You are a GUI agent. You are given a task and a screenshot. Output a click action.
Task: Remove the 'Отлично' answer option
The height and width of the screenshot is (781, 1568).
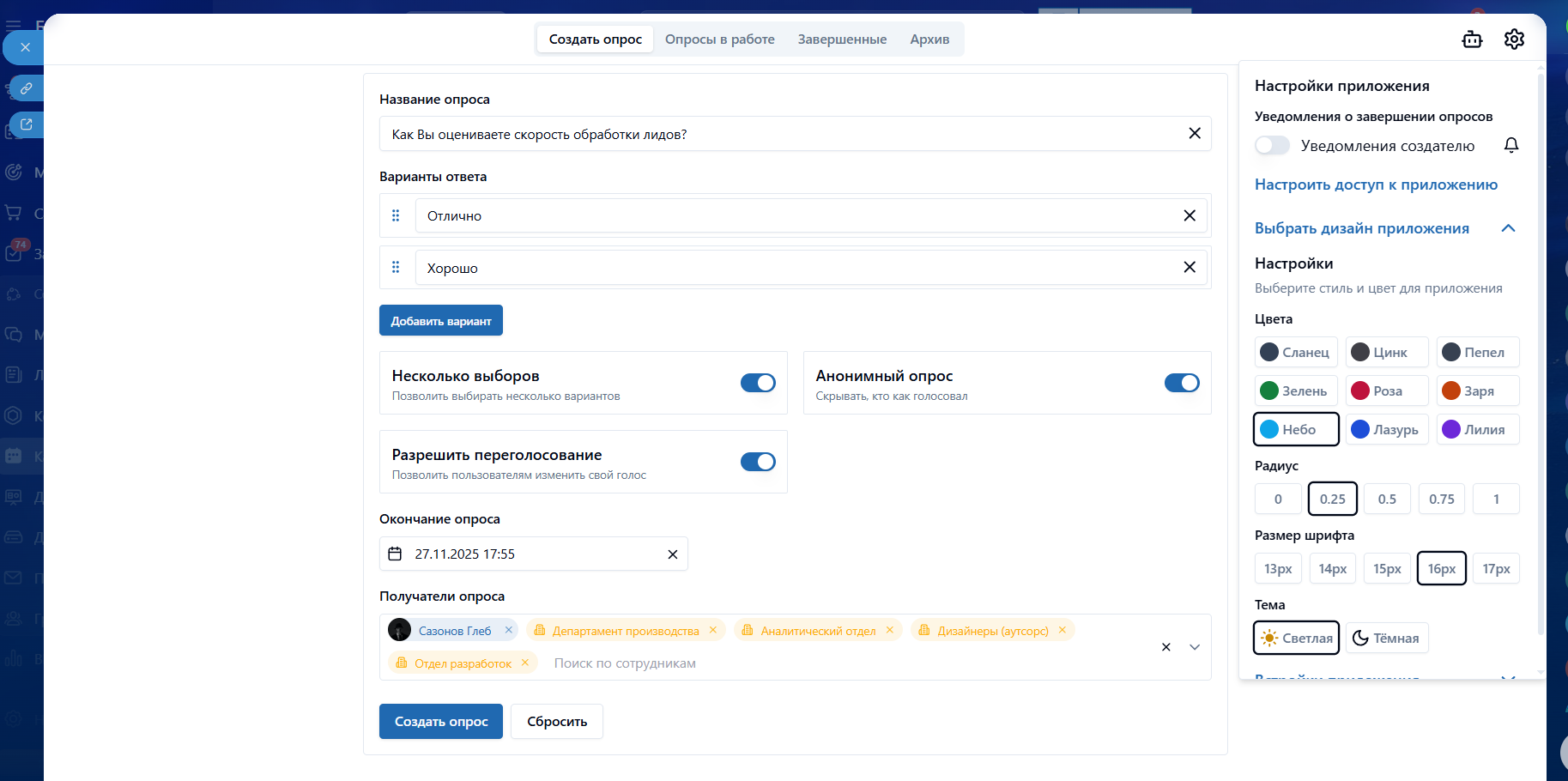(1189, 215)
